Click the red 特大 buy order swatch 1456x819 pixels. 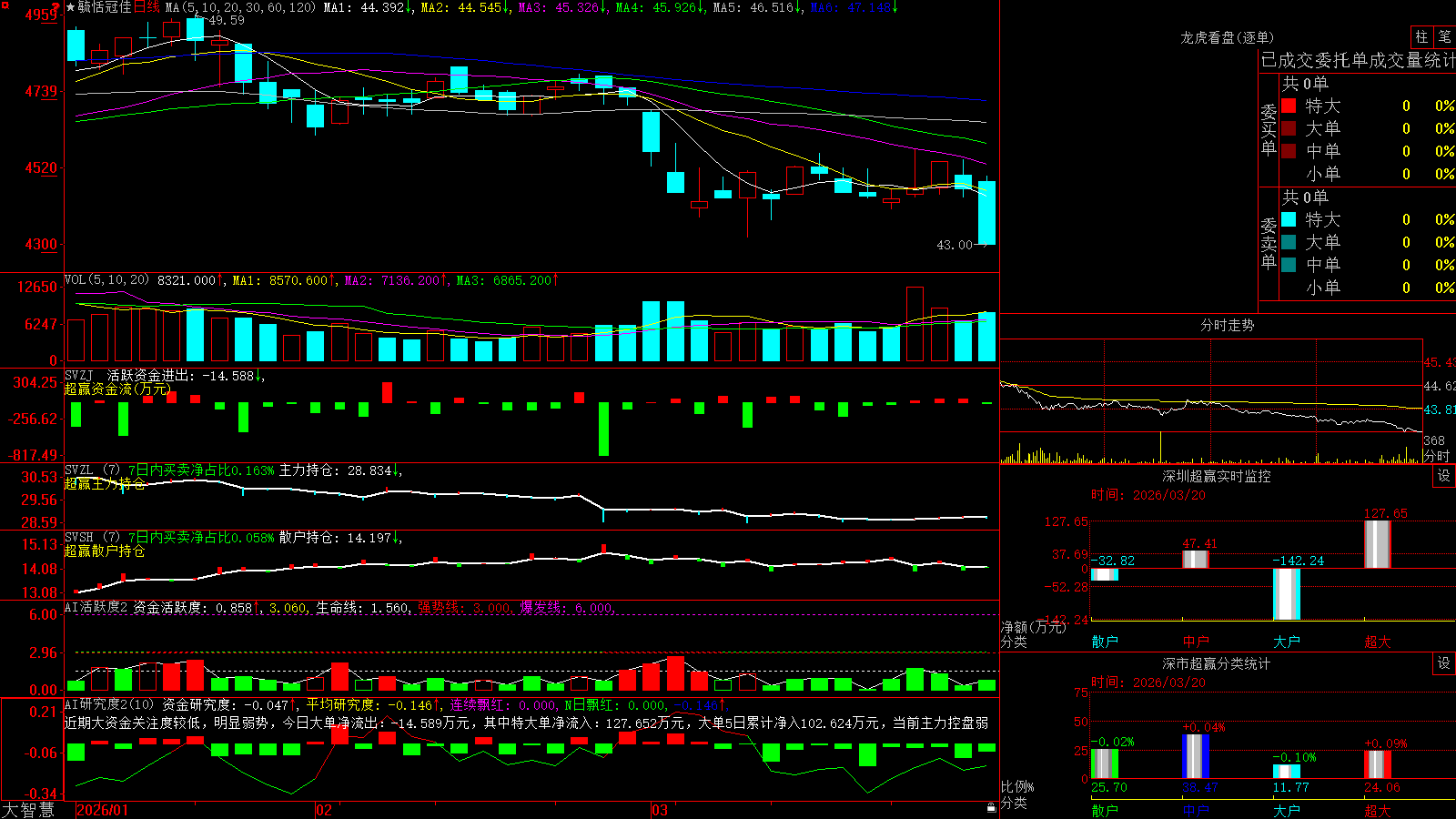1289,106
